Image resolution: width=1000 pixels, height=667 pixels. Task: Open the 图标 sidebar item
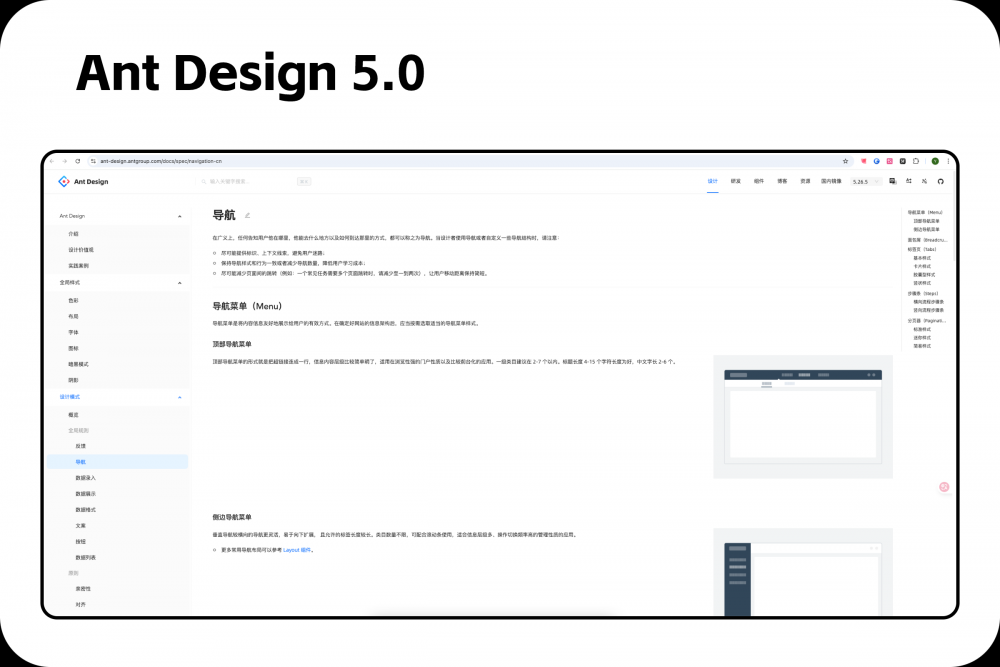73,349
